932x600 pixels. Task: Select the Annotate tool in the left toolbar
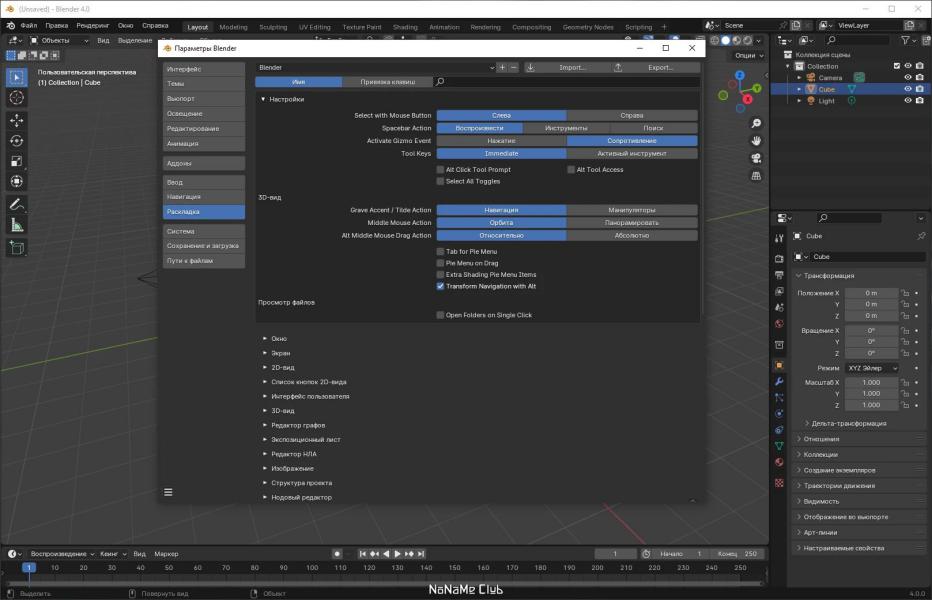[17, 205]
